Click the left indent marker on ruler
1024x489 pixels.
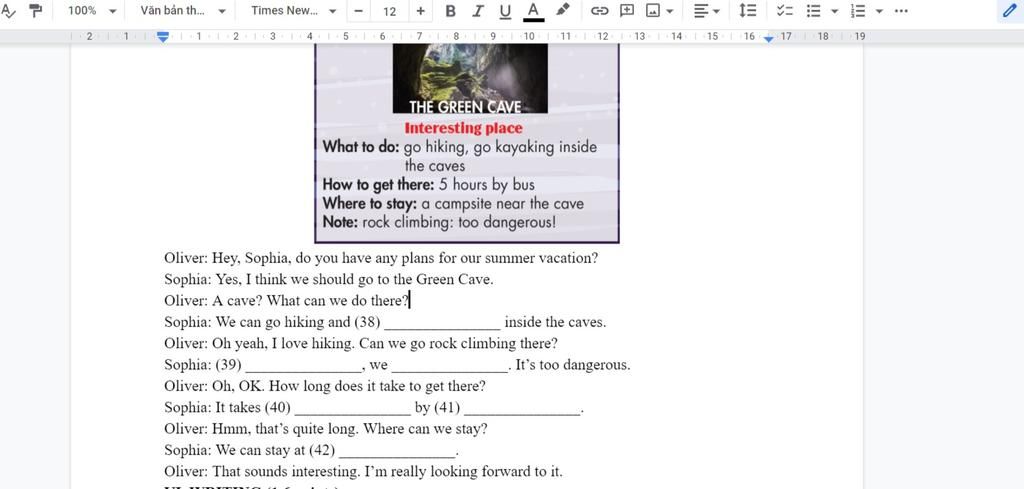coord(163,37)
